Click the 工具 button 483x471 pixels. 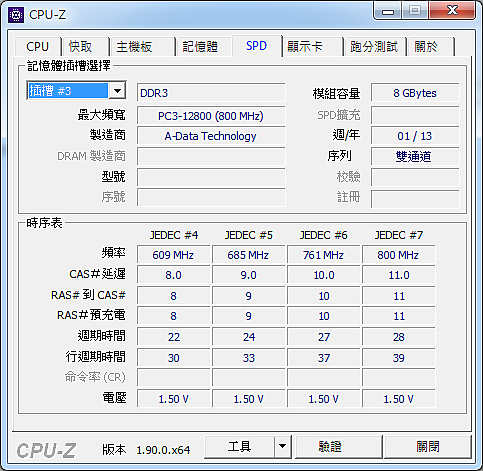[239, 446]
